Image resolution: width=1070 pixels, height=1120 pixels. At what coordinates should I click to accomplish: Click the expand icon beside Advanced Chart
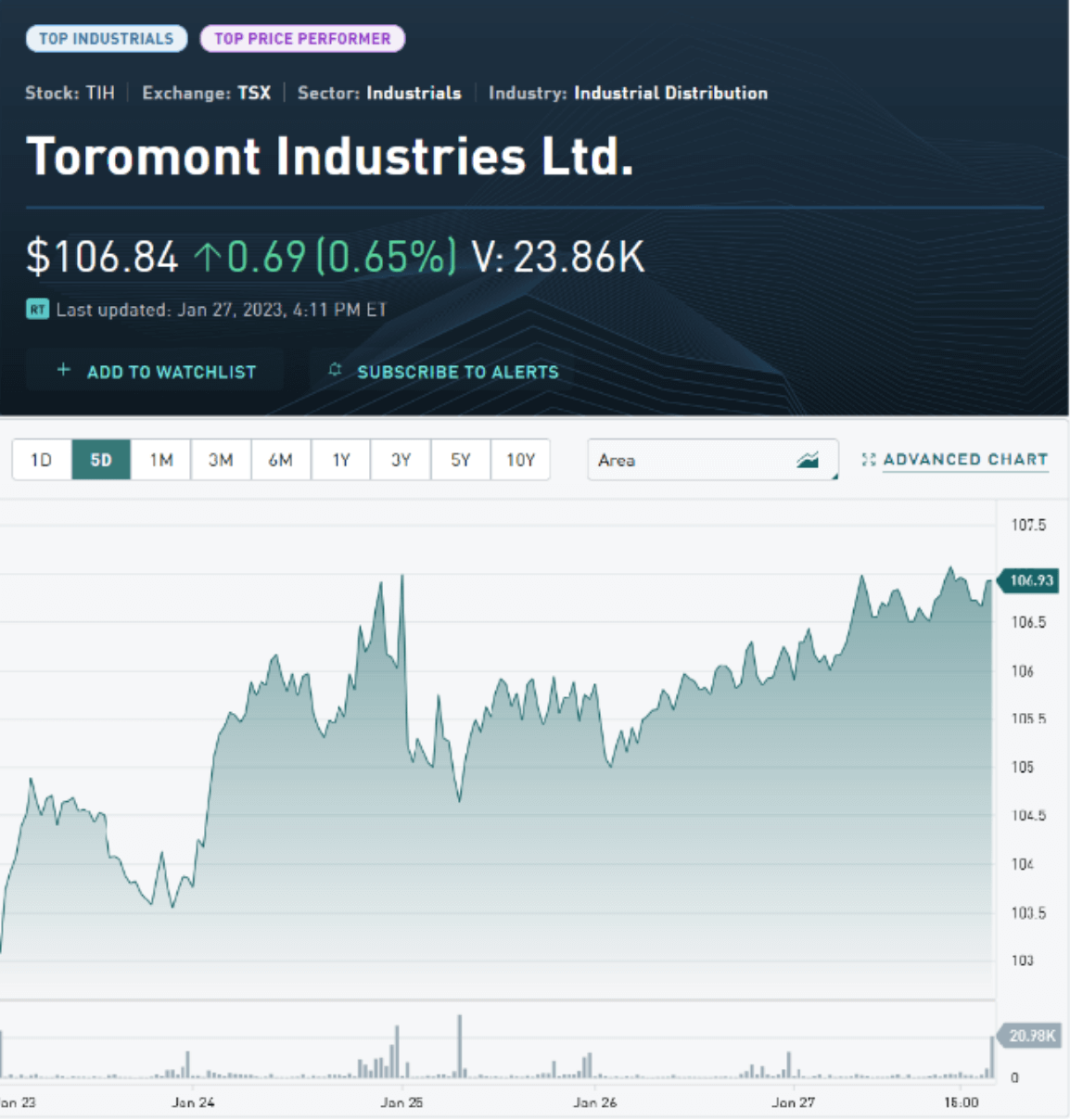869,459
